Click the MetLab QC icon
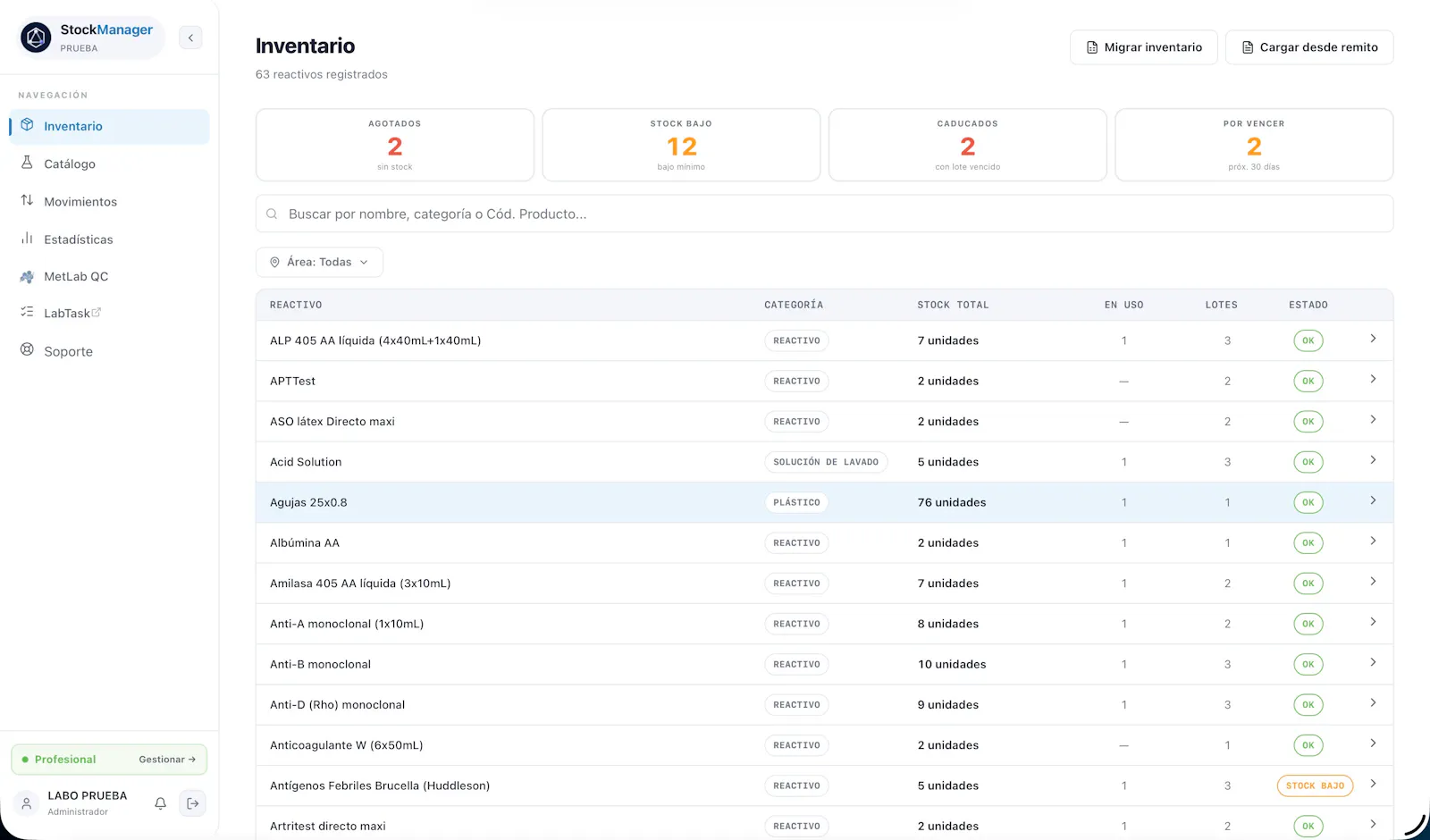The height and width of the screenshot is (840, 1430). pos(27,276)
